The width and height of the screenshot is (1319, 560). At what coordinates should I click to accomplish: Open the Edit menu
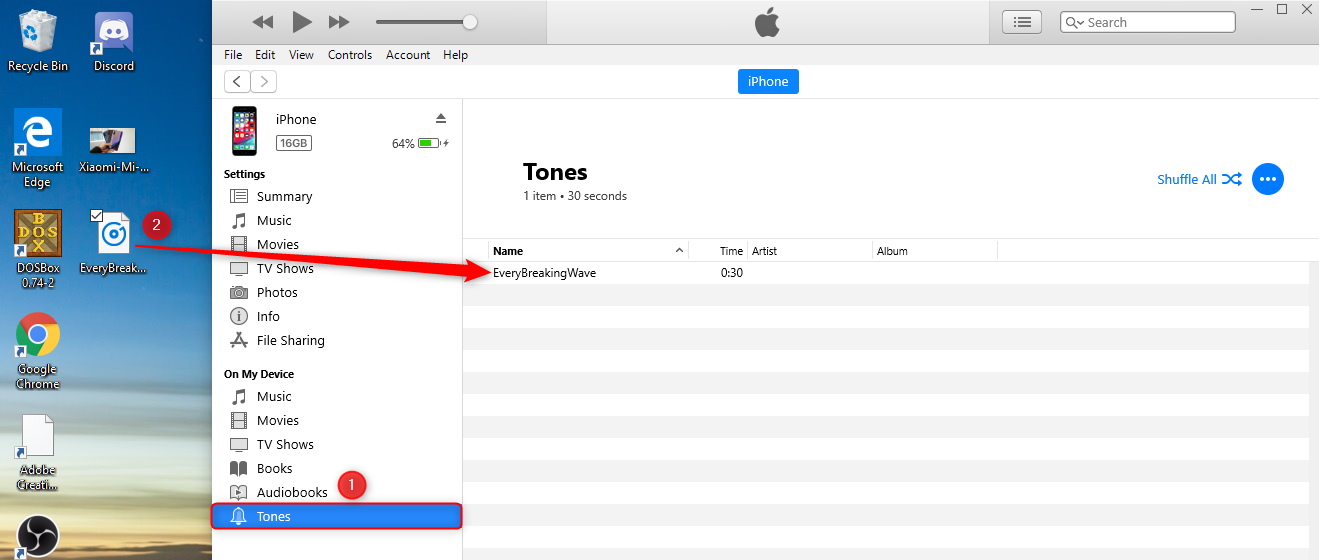[265, 55]
